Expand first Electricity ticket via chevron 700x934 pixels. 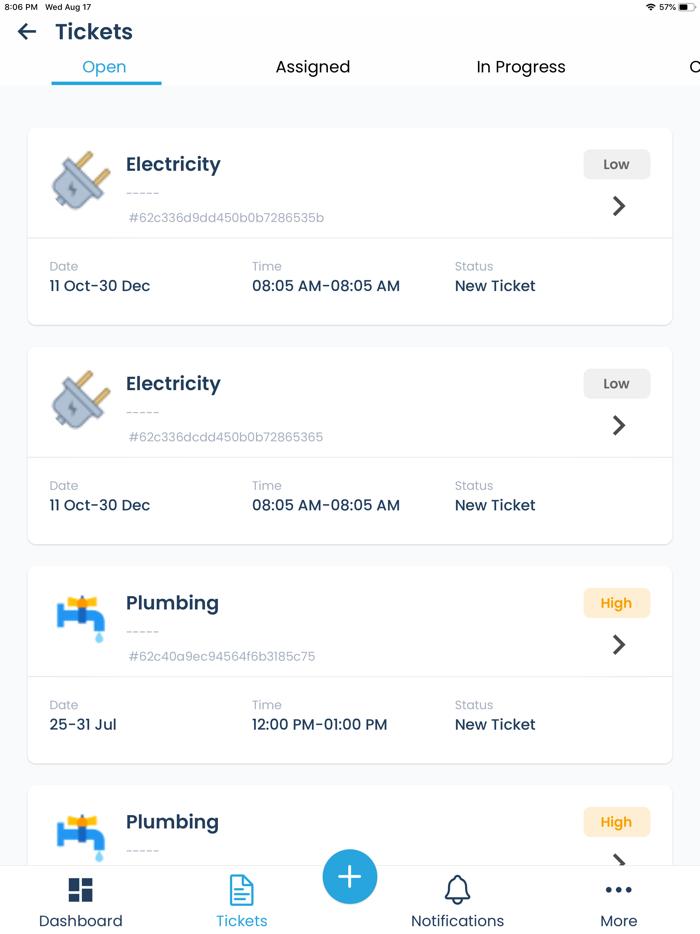pyautogui.click(x=619, y=206)
